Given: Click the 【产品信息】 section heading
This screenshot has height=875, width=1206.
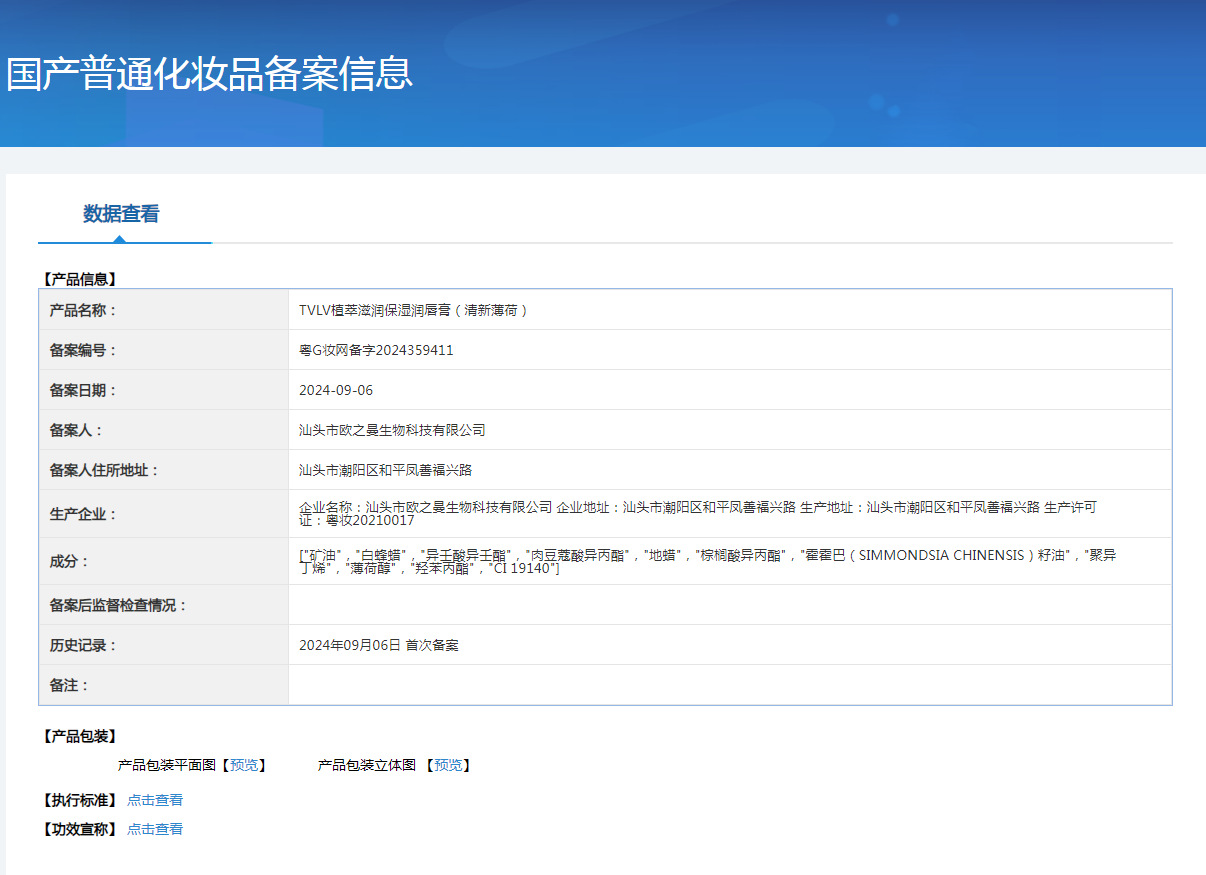Looking at the screenshot, I should point(80,279).
